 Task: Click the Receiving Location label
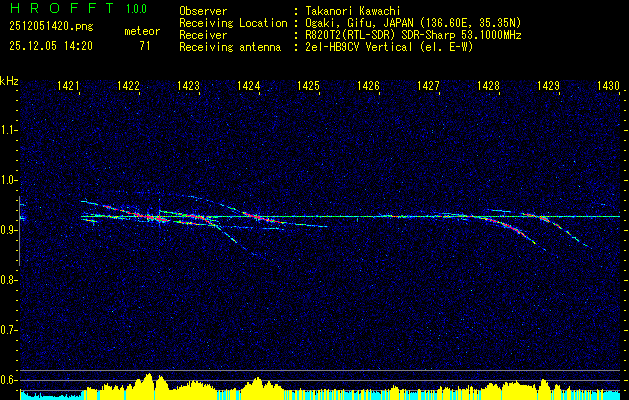(x=233, y=23)
